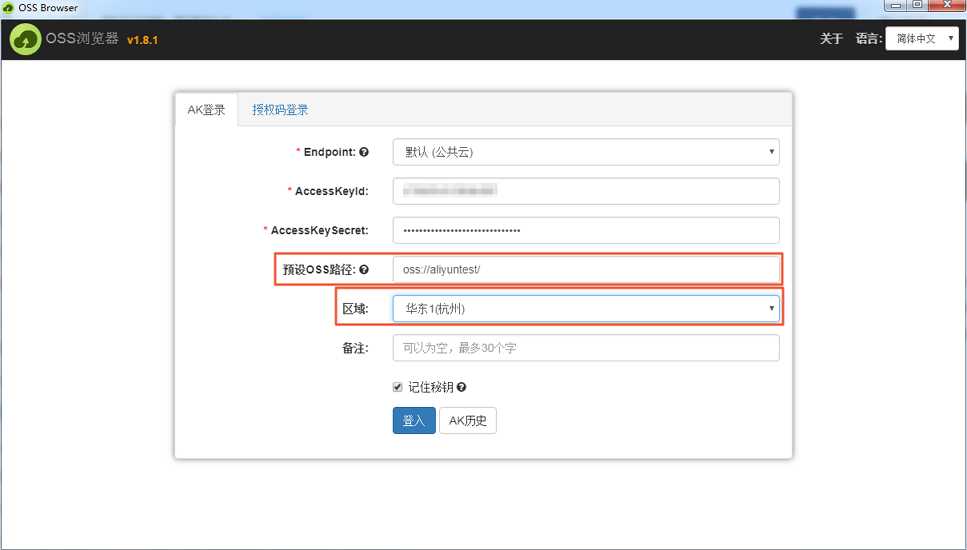Open the 区域 dropdown 华东1(杭州)
This screenshot has width=967, height=550.
tap(586, 308)
